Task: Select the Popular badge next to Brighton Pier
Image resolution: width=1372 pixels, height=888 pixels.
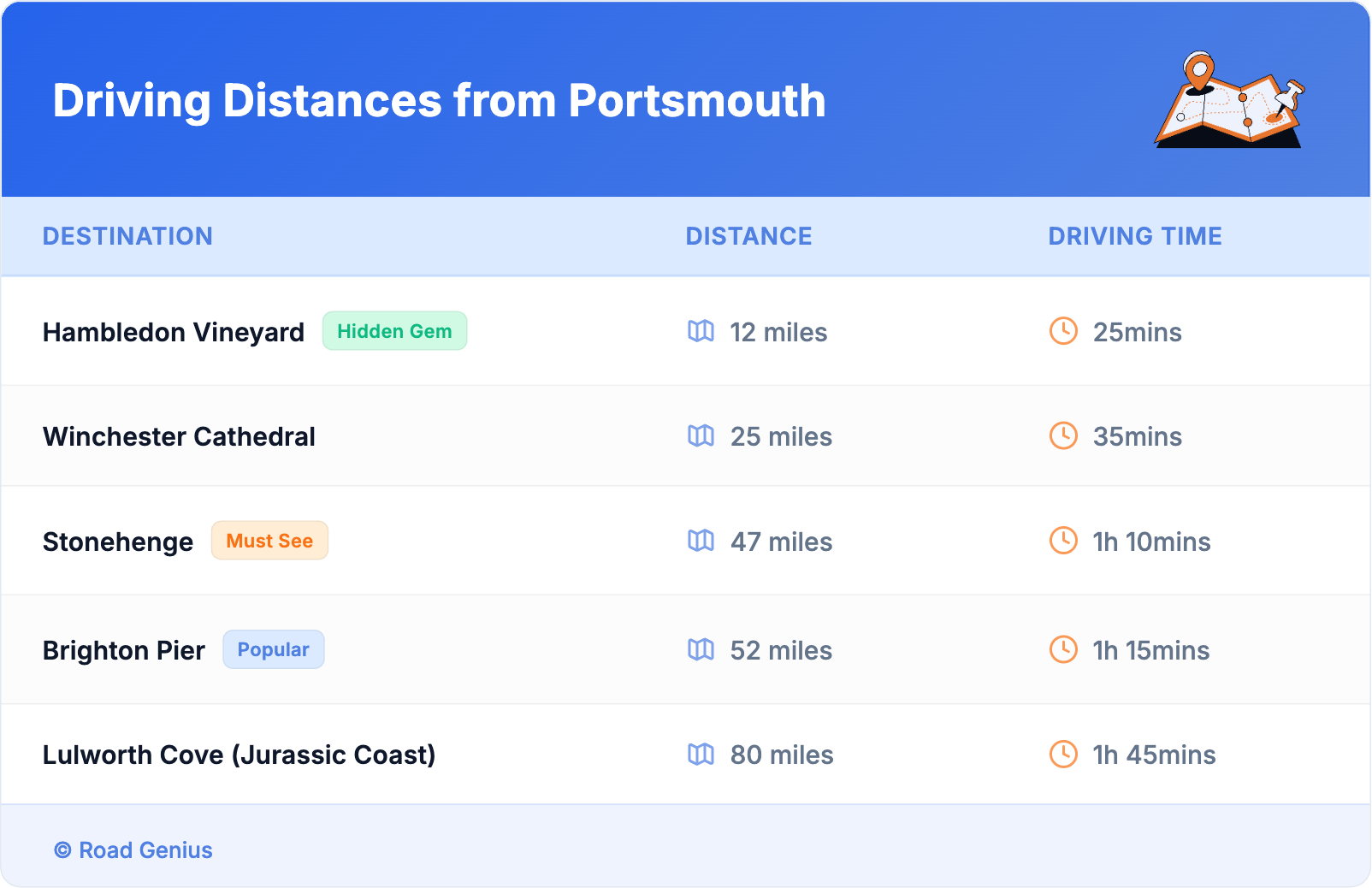Action: 273,649
